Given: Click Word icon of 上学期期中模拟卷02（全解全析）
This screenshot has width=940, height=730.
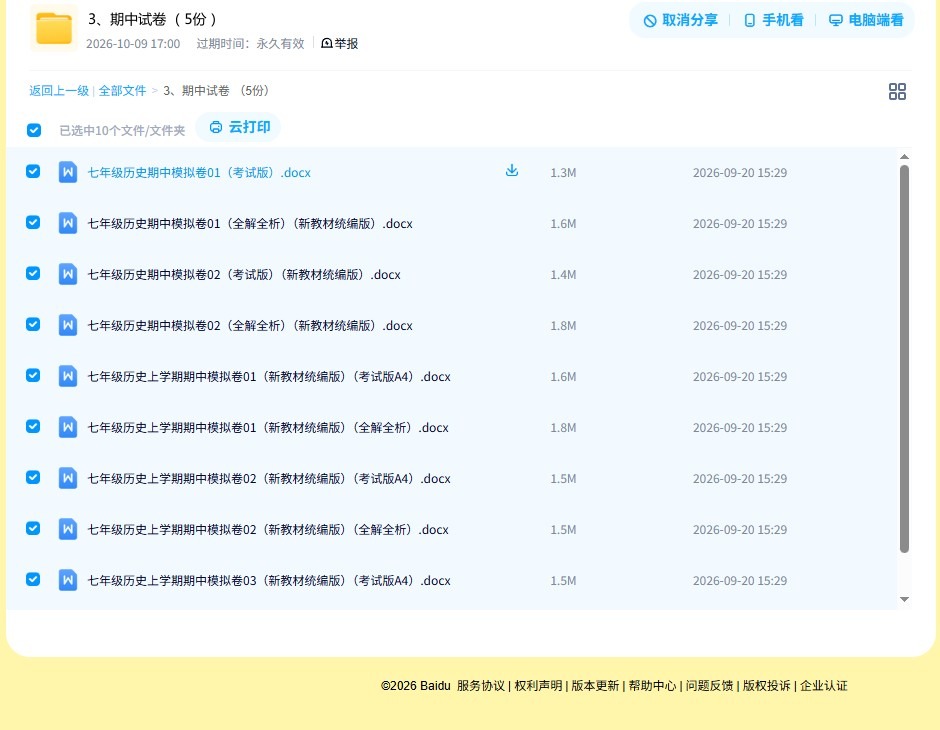Looking at the screenshot, I should tap(68, 529).
